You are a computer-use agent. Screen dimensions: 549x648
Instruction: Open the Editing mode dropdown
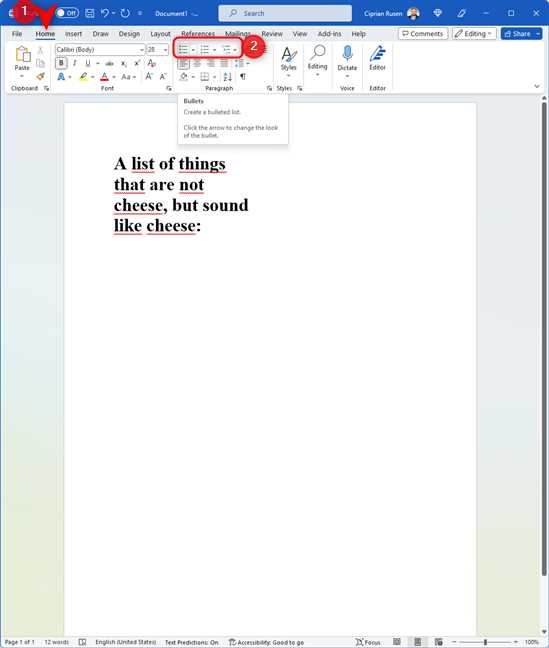(x=474, y=33)
